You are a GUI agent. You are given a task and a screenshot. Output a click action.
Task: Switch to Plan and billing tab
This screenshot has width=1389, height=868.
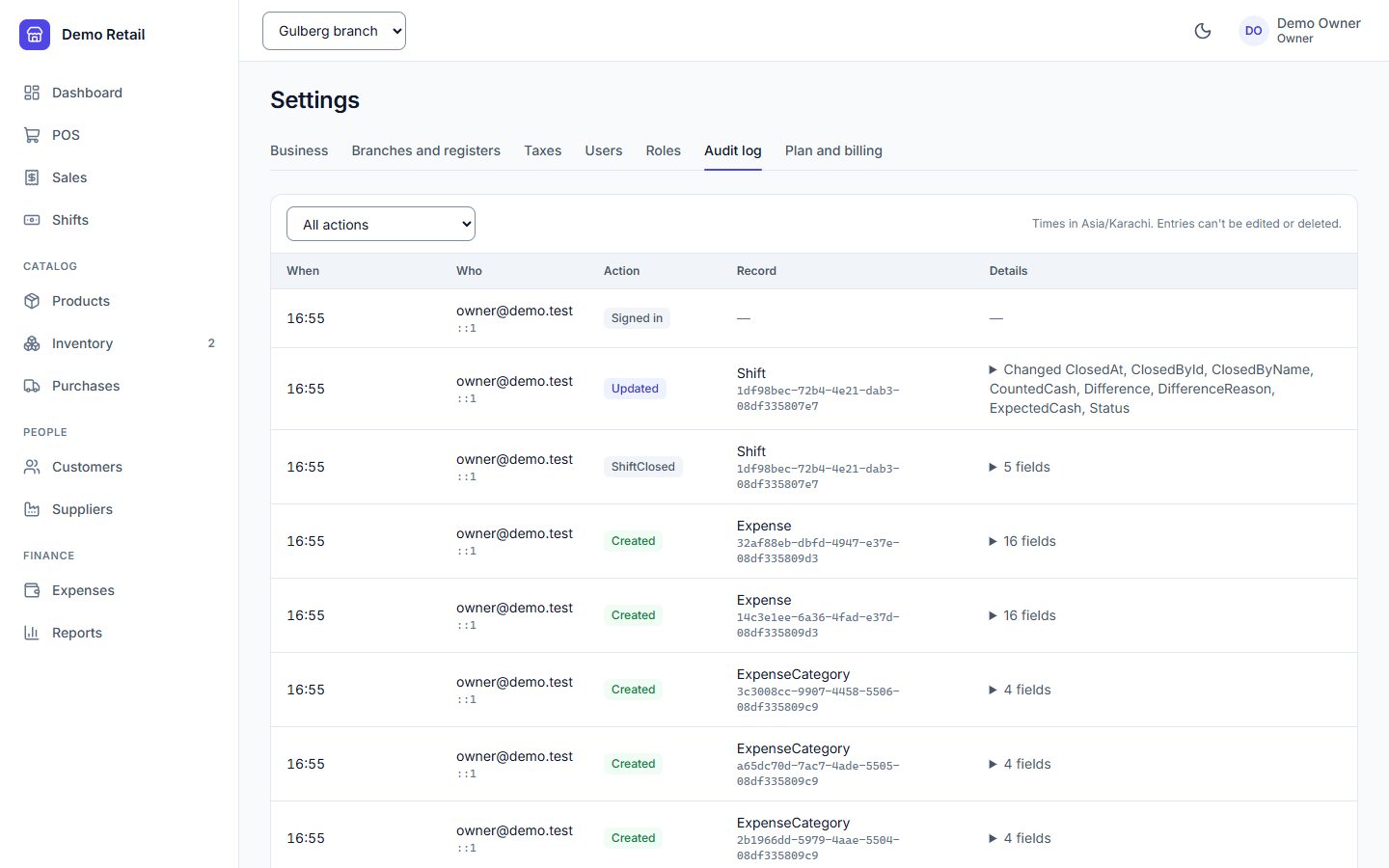pyautogui.click(x=833, y=150)
